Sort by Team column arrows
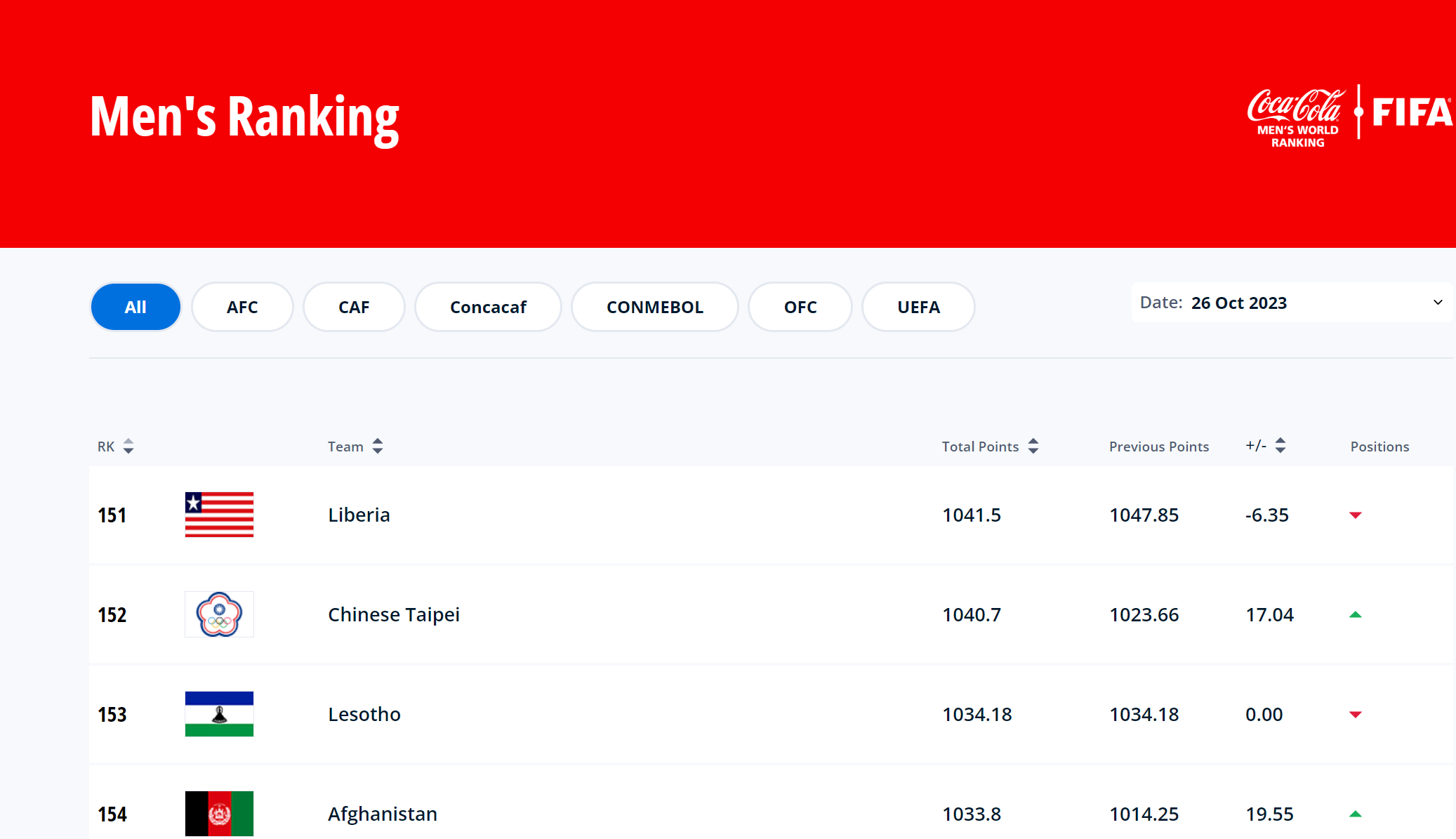This screenshot has width=1456, height=839. [x=378, y=447]
